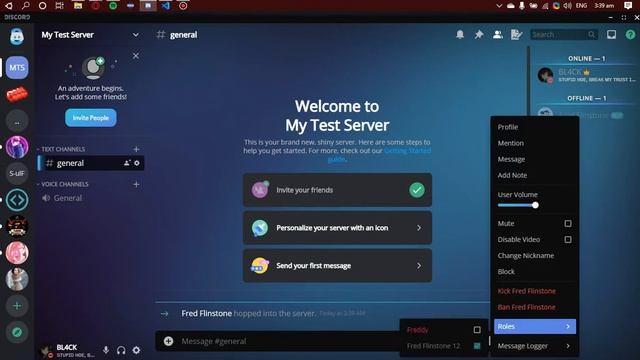This screenshot has height=360, width=640.
Task: Create new voice channel plus icon
Action: [x=136, y=184]
